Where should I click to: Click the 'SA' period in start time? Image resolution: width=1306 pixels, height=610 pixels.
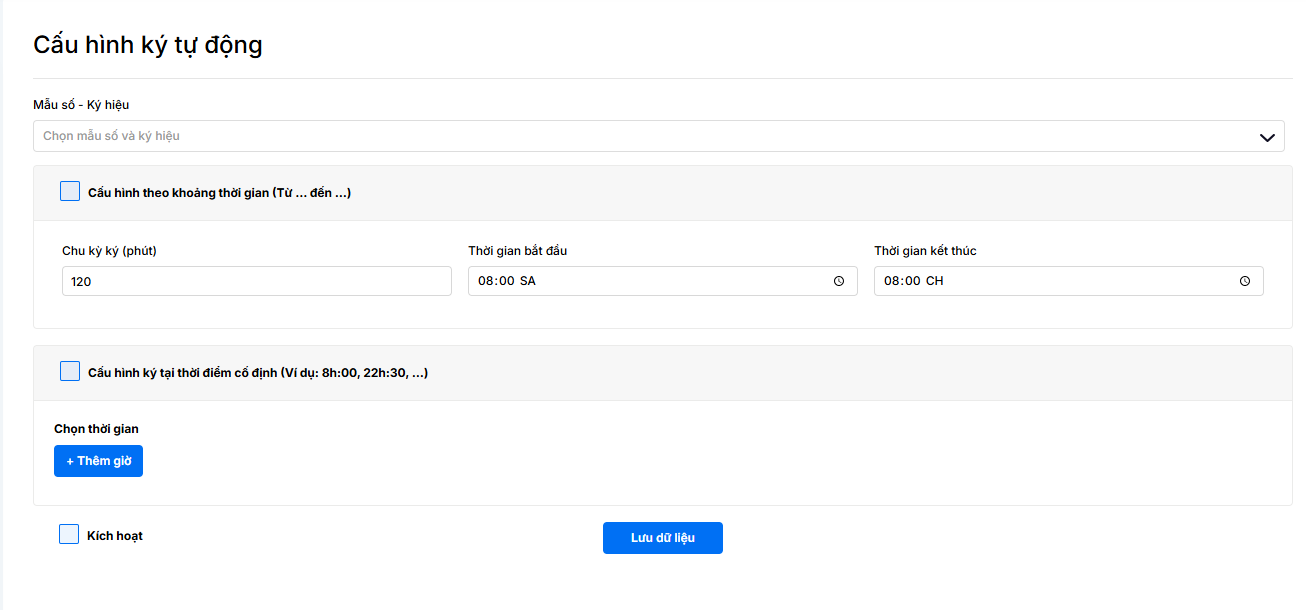pyautogui.click(x=528, y=281)
